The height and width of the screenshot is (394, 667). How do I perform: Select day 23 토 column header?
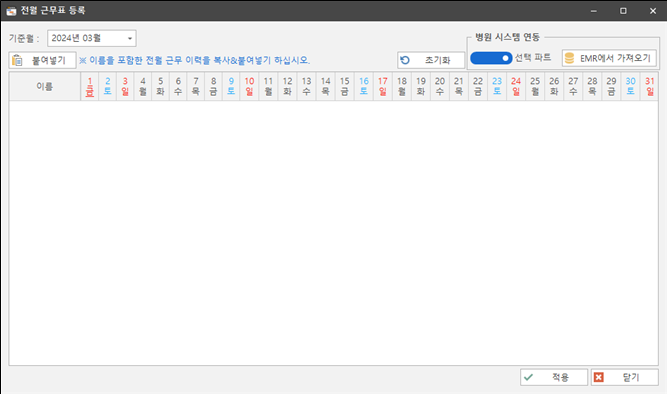point(497,86)
